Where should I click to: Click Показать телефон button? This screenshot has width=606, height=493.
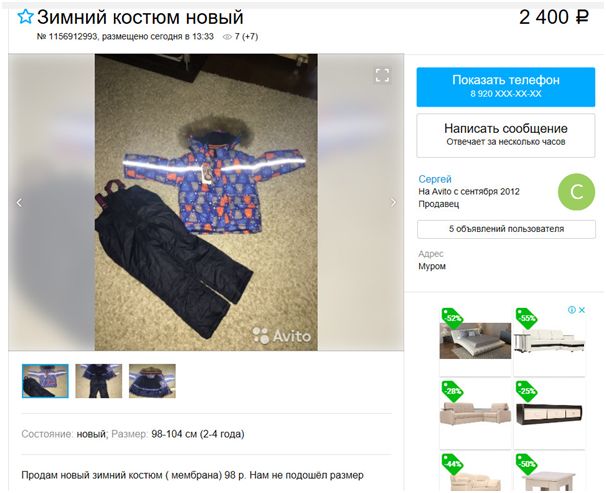tap(506, 87)
